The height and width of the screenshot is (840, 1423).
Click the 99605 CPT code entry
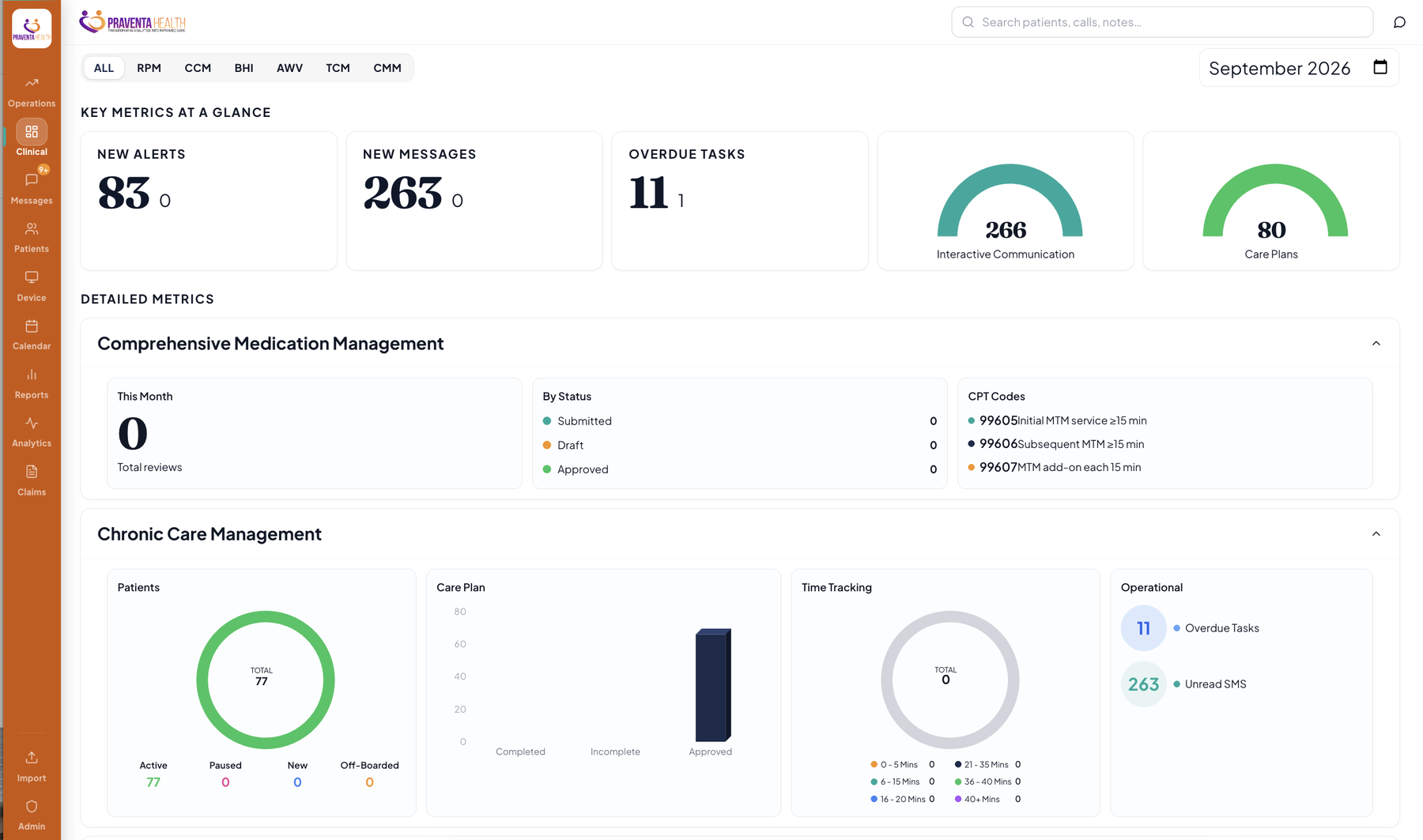tap(1058, 420)
